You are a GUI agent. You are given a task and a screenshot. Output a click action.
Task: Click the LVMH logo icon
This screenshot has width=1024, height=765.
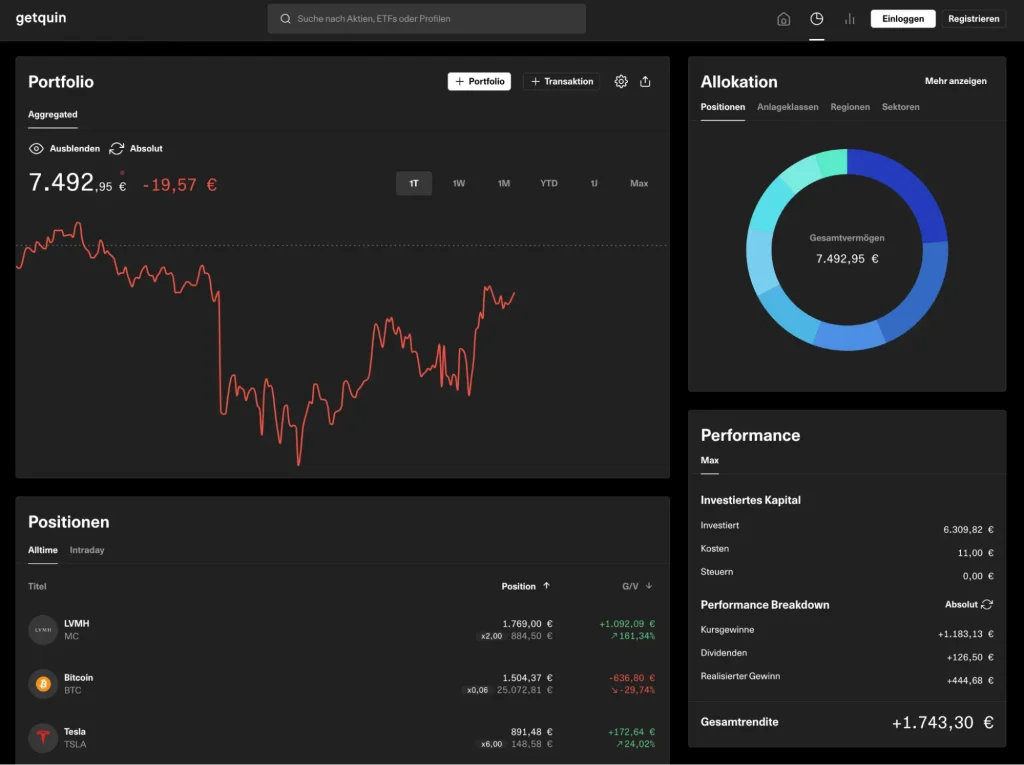pos(43,629)
